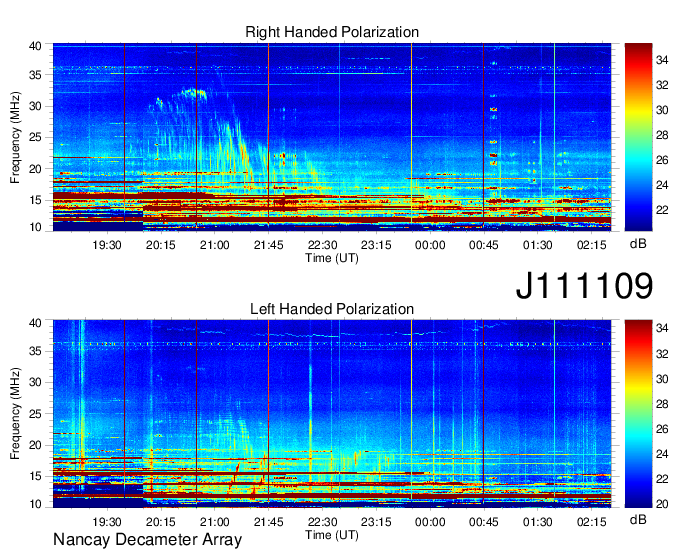680x552 pixels.
Task: Click the "21:45" time tick of Right Handed plot
Action: click(x=268, y=245)
